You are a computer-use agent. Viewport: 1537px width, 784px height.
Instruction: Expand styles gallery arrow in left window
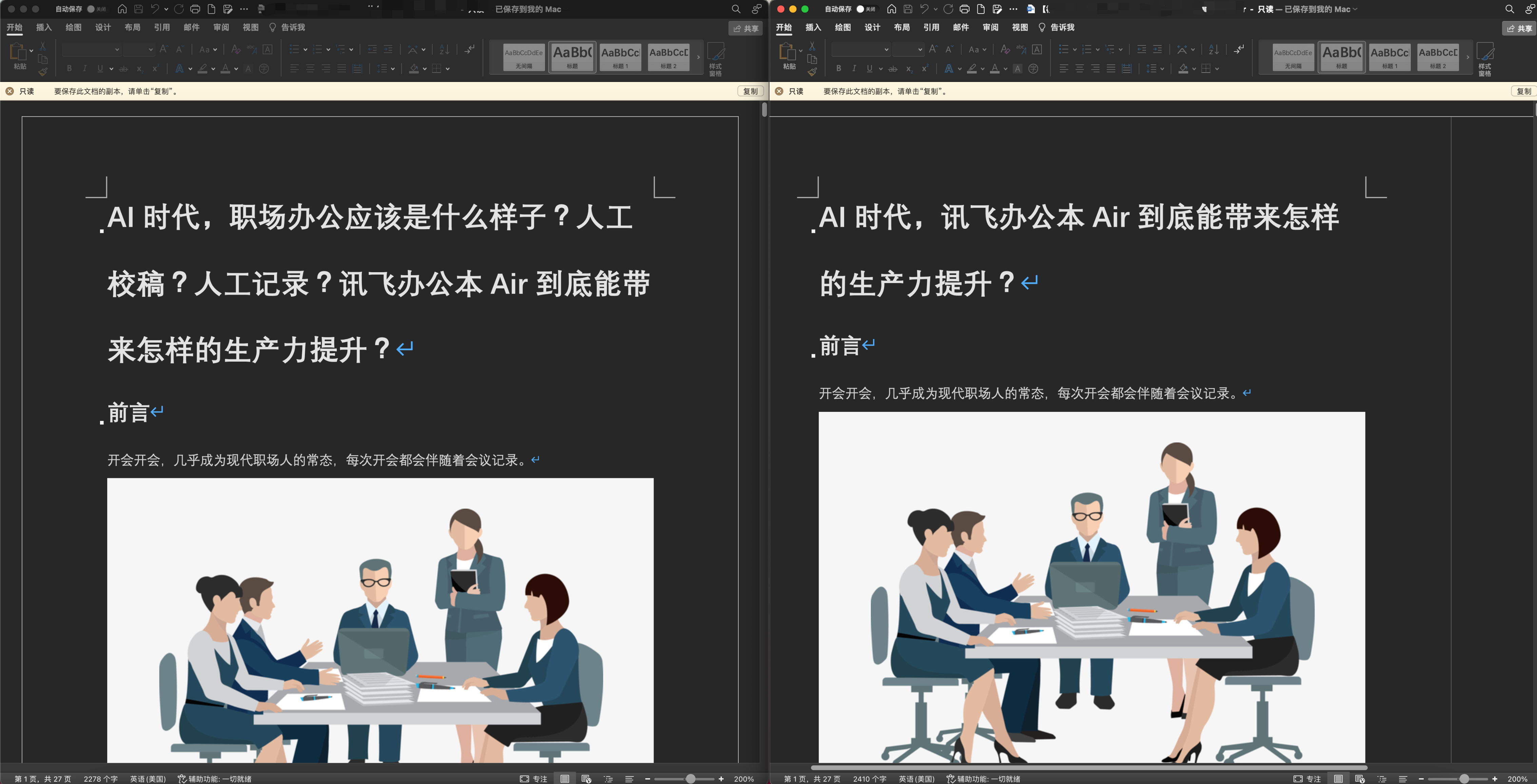pyautogui.click(x=699, y=57)
